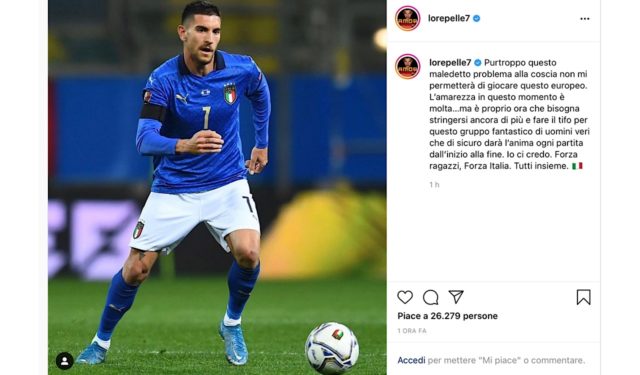Open lorepelle7 username in post header
The image size is (640, 375).
point(449,18)
